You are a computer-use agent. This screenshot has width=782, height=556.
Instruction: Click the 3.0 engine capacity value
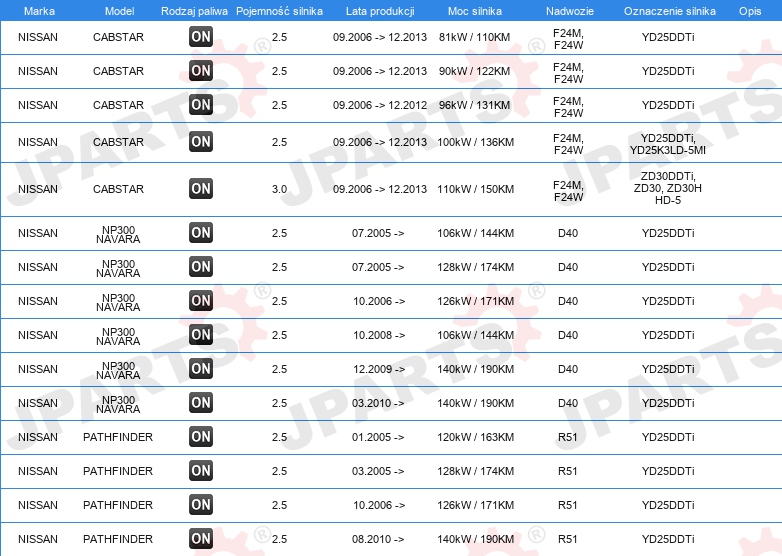(279, 189)
